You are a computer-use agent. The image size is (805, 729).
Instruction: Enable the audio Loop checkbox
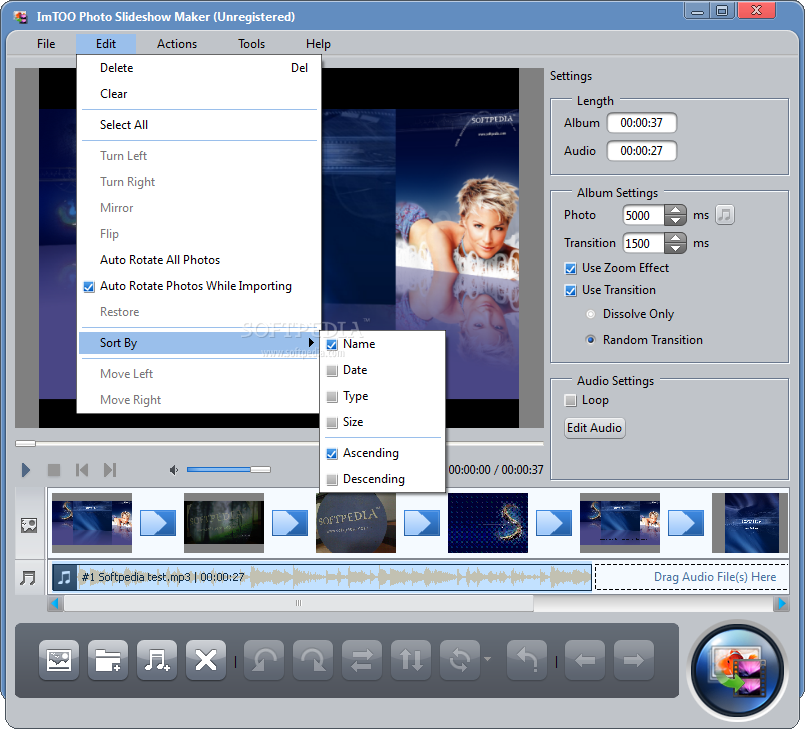click(570, 400)
